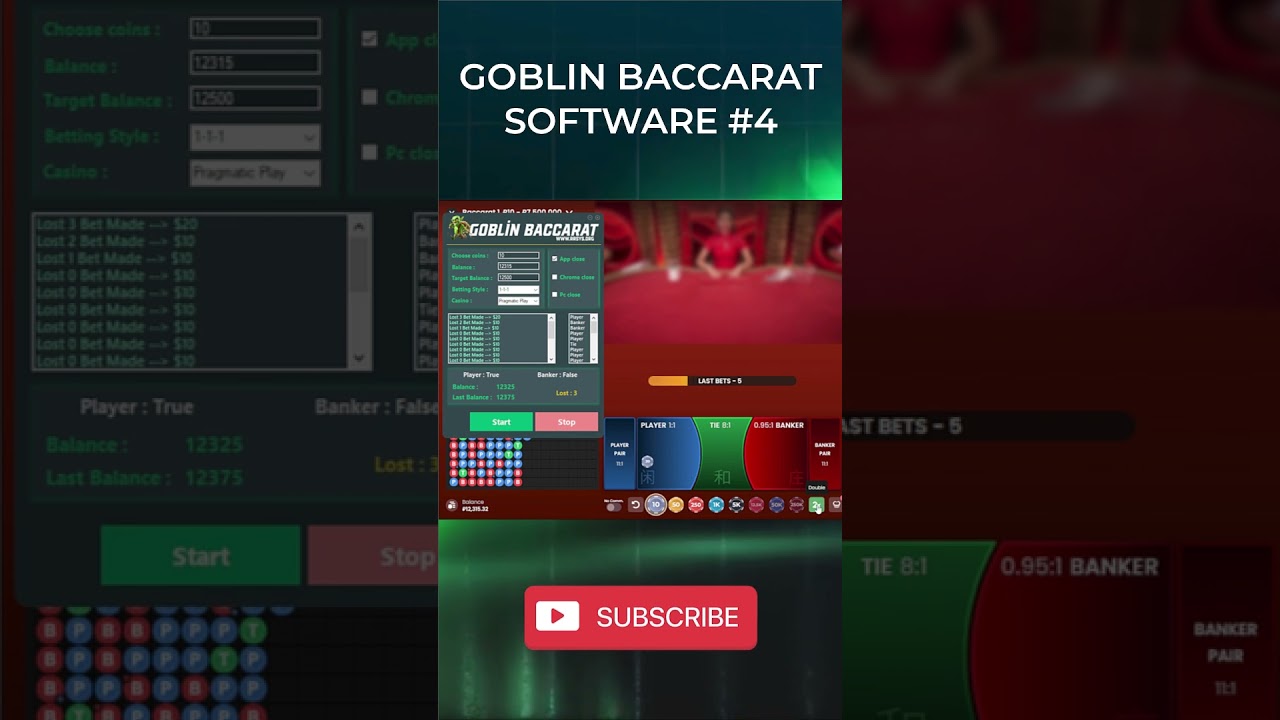This screenshot has width=1280, height=720.
Task: Click the bet log list scrollbar
Action: (x=551, y=338)
